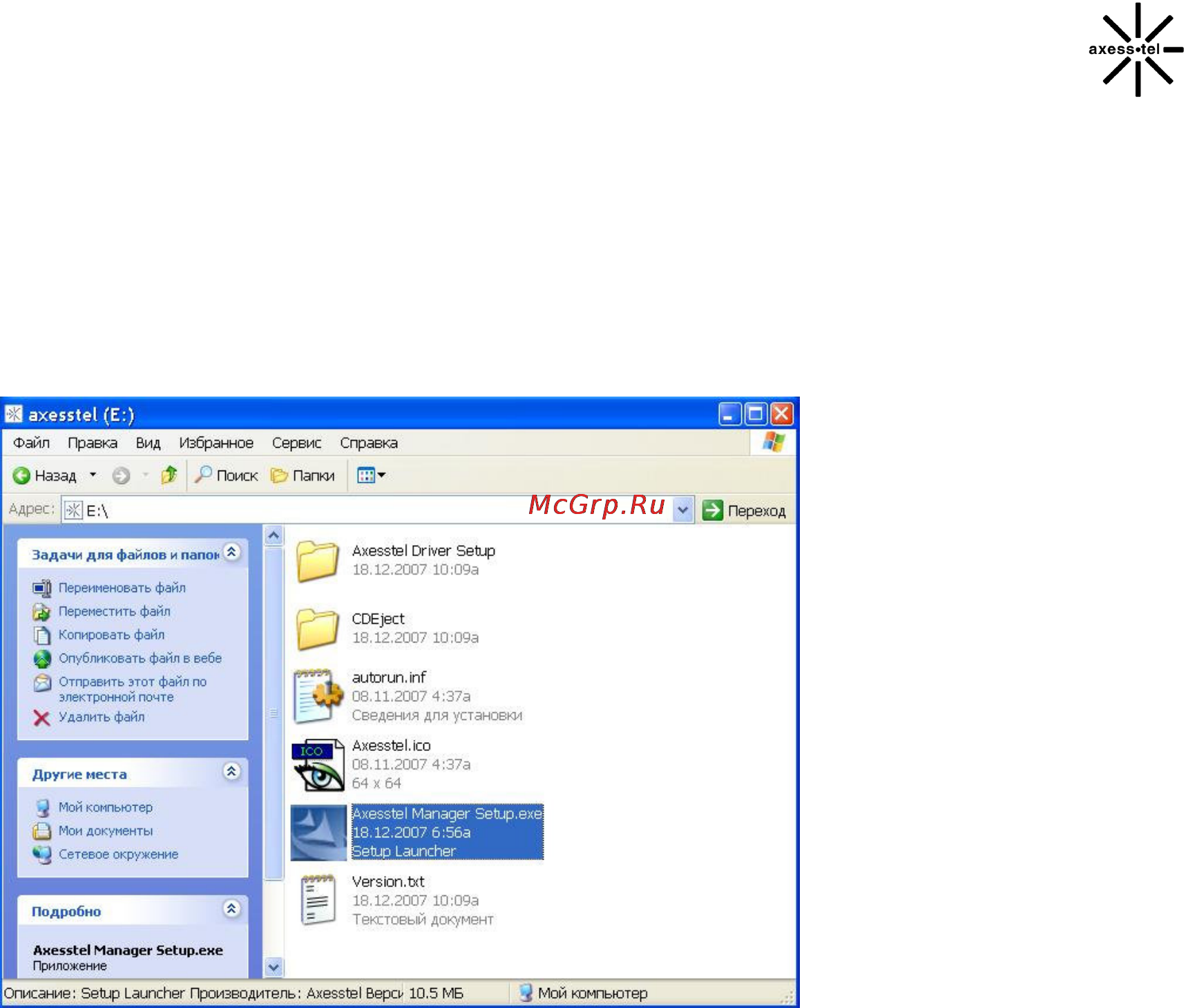Close the axesstel (E:) window

[x=782, y=414]
